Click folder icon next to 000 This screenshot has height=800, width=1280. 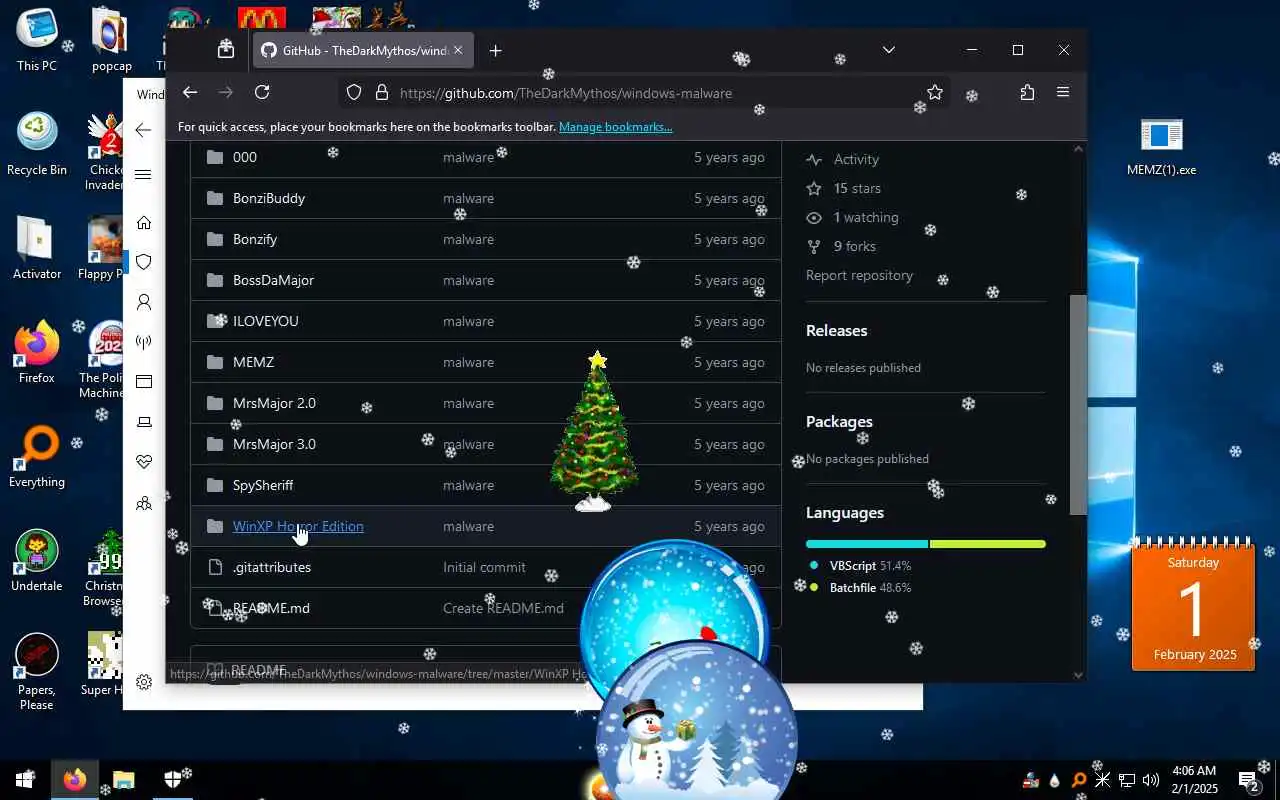214,157
